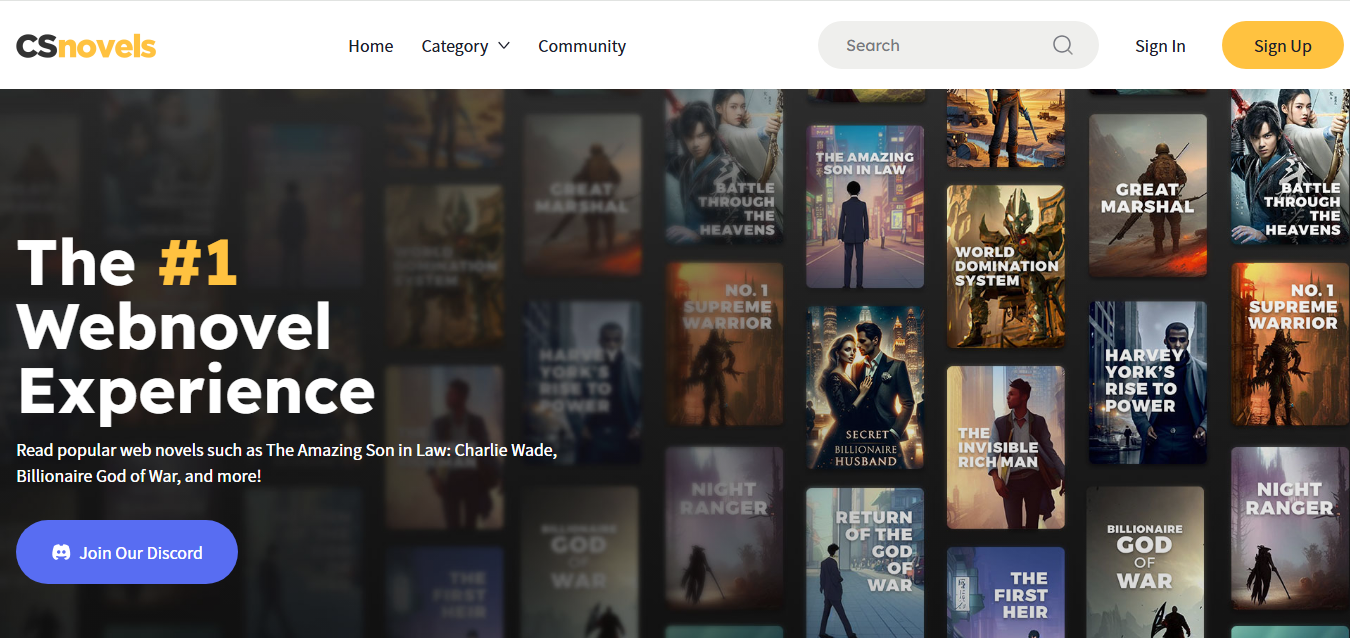Image resolution: width=1350 pixels, height=638 pixels.
Task: Open the Community menu item
Action: click(x=581, y=46)
